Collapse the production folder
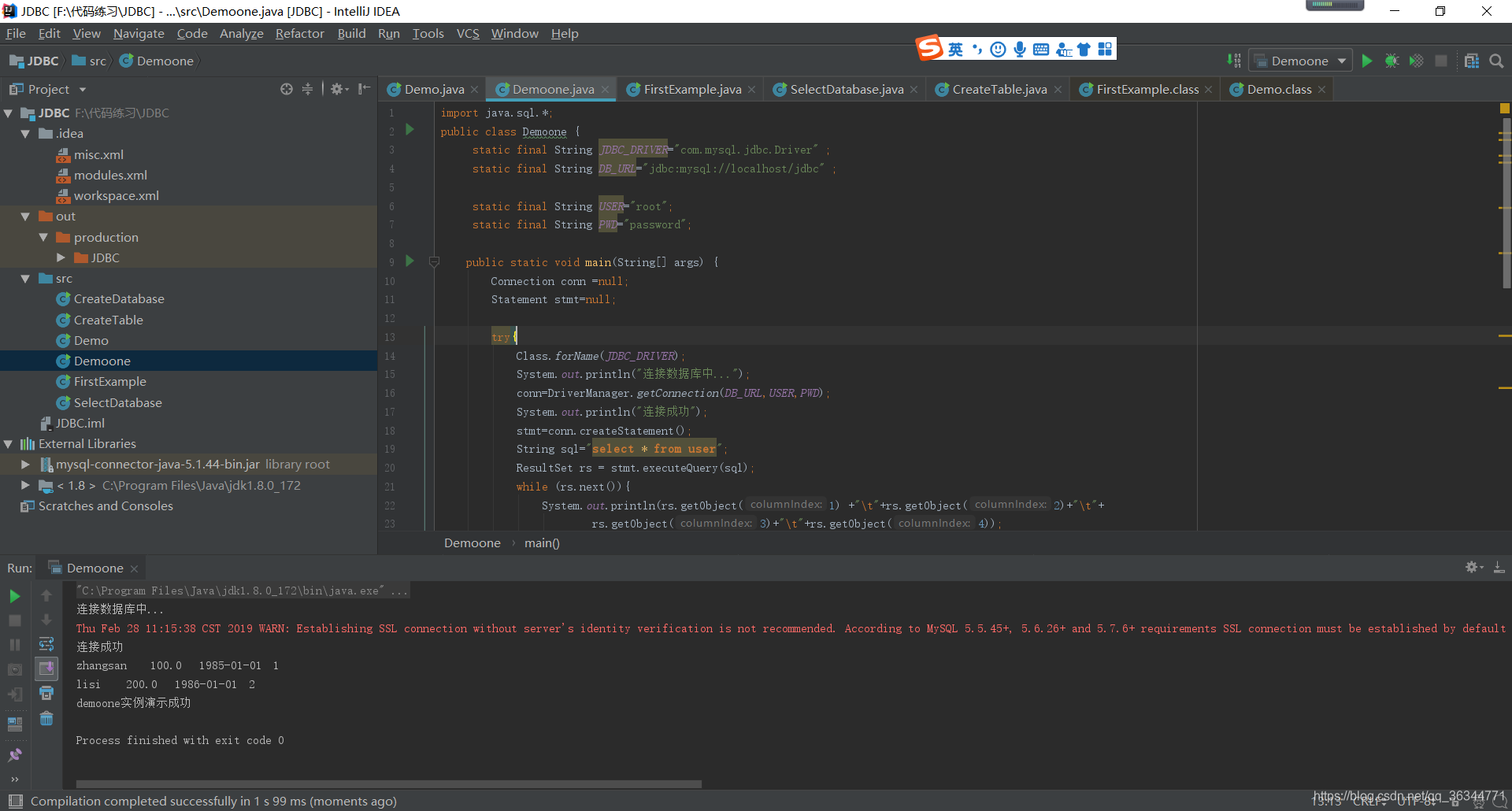1512x811 pixels. point(44,237)
